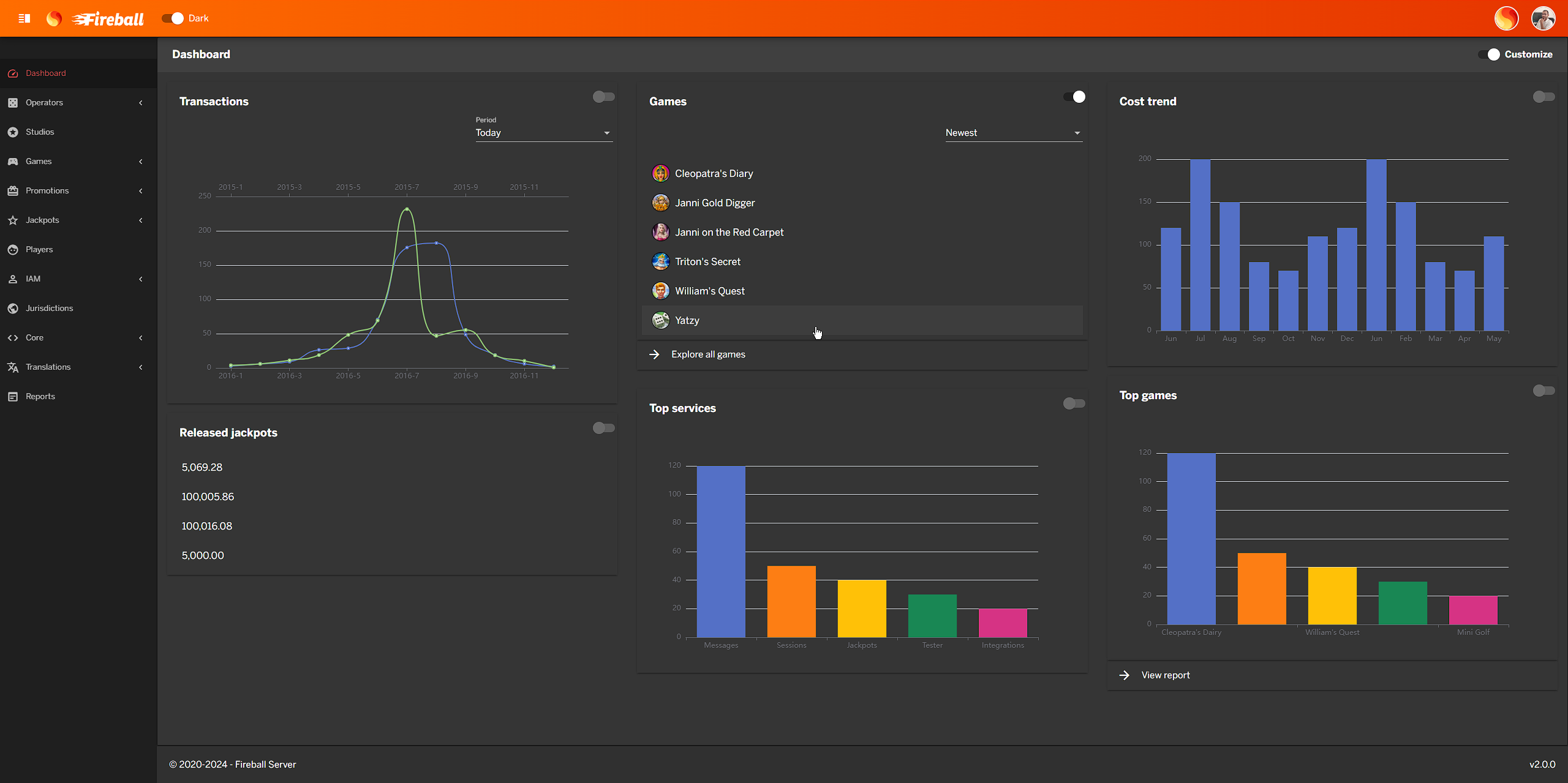Open Players in the sidebar
The image size is (1568, 783).
point(39,250)
